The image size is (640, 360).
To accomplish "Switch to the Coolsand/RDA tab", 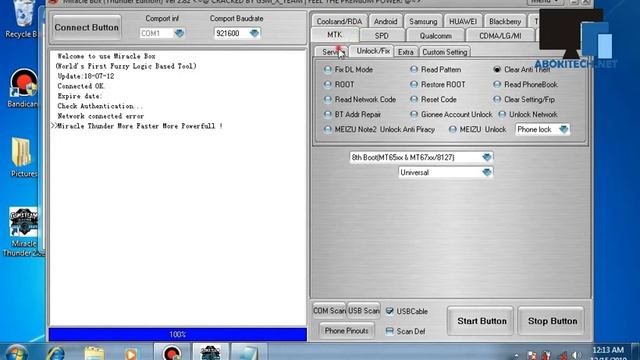I will click(339, 21).
